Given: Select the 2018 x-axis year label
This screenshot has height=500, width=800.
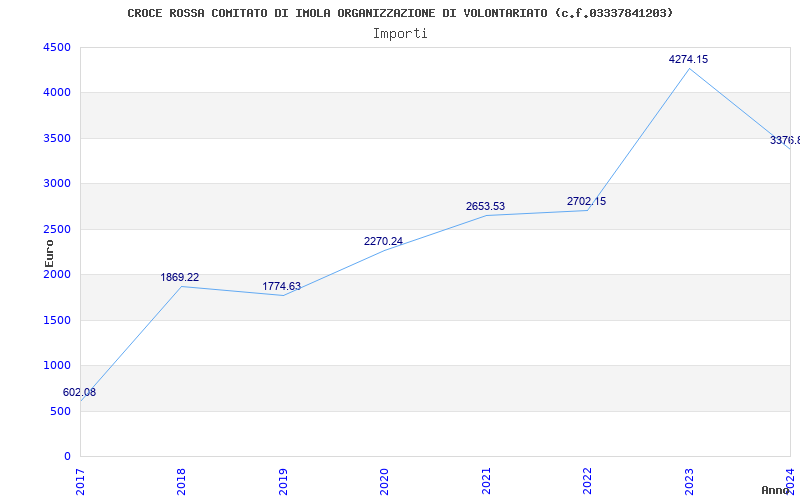Looking at the screenshot, I should tap(181, 482).
